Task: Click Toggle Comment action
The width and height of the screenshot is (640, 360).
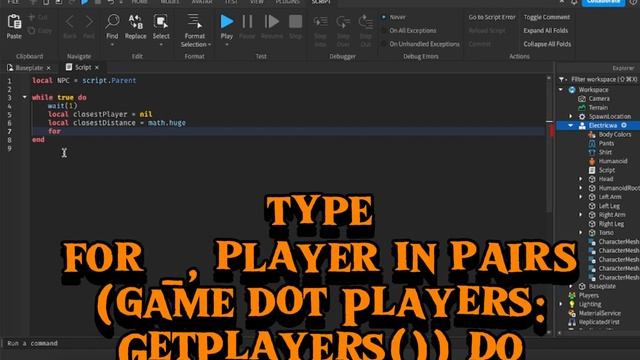Action: [547, 17]
